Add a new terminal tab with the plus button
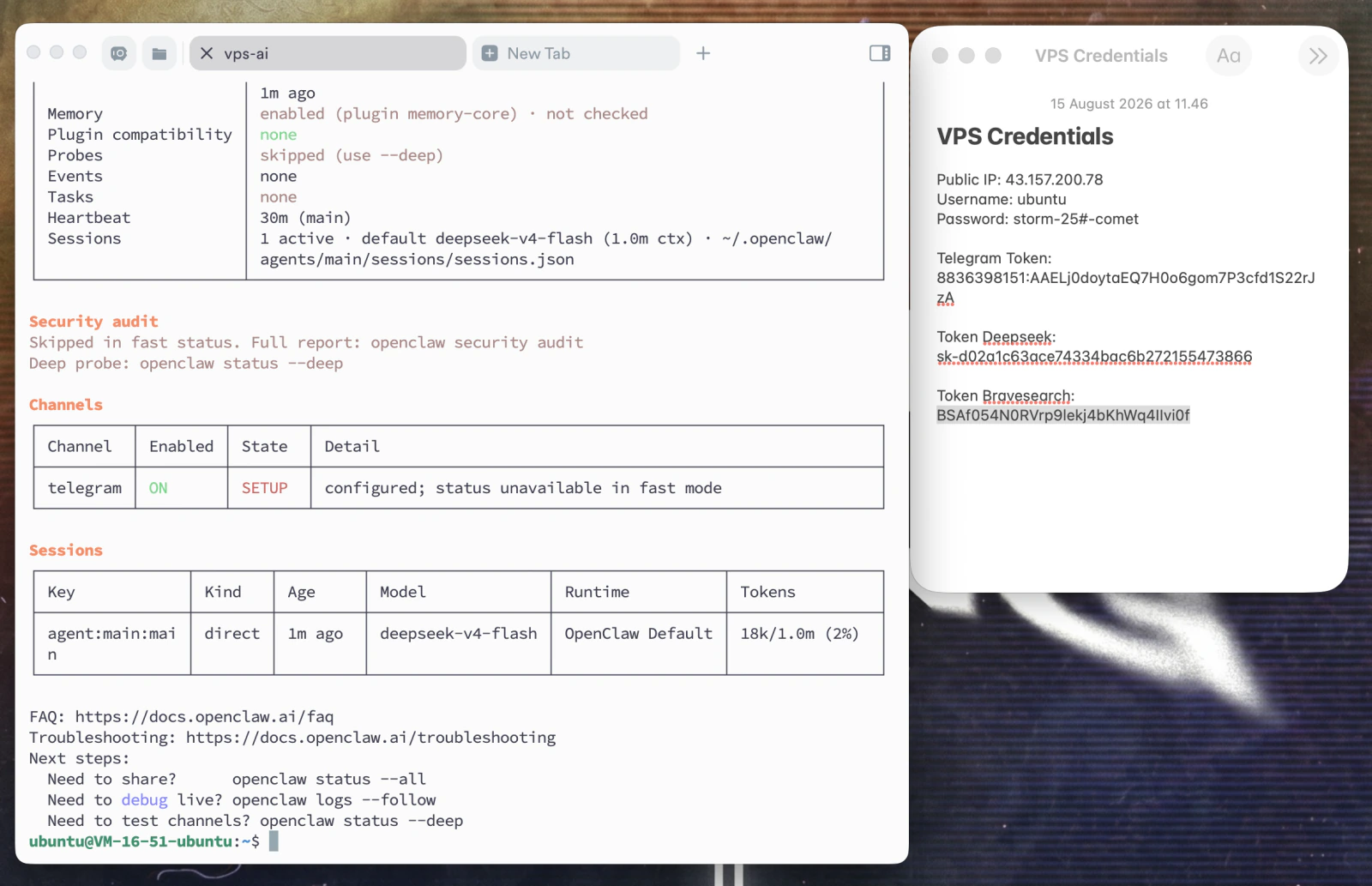This screenshot has width=1372, height=886. point(703,53)
